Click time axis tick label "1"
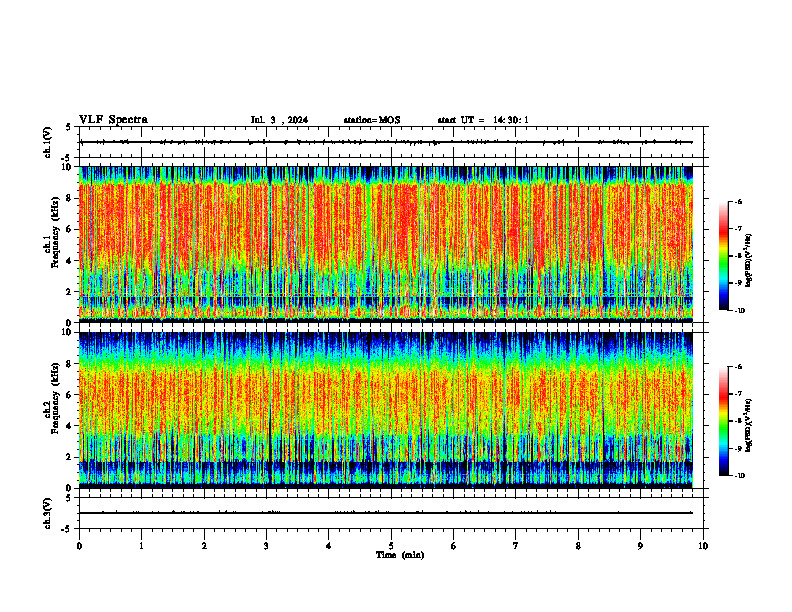The image size is (792, 612). click(141, 546)
